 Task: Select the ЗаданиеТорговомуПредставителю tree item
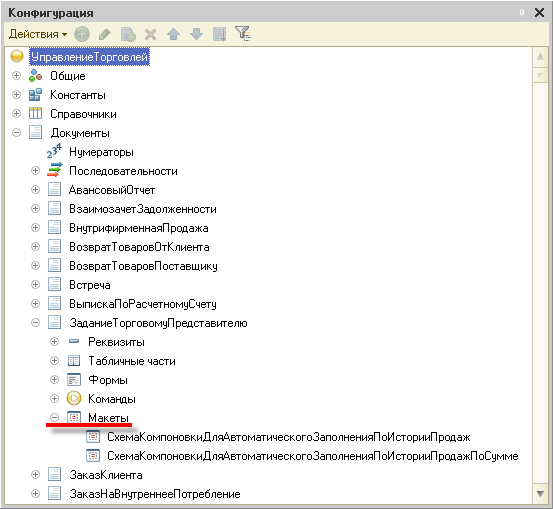pyautogui.click(x=158, y=323)
